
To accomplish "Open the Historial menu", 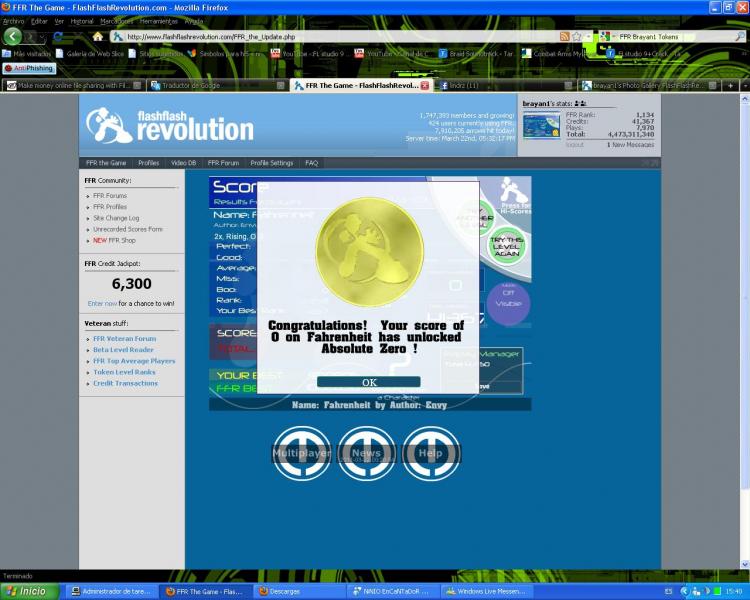I will [82, 21].
